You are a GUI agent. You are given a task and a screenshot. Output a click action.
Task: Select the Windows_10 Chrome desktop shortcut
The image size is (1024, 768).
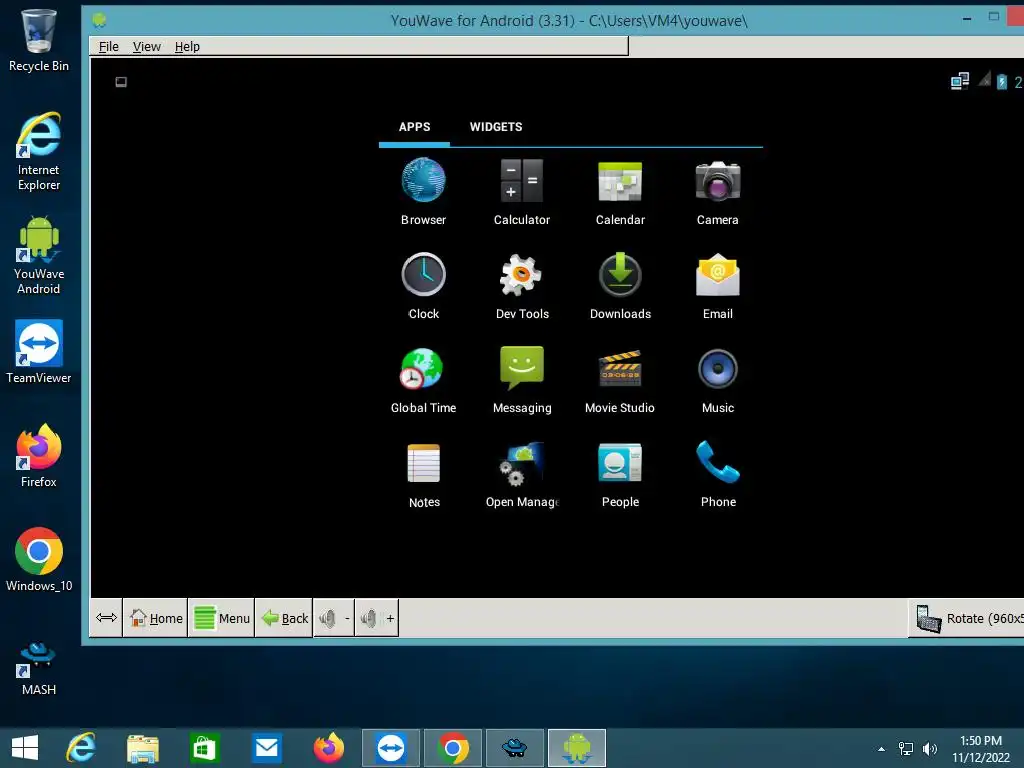click(39, 560)
